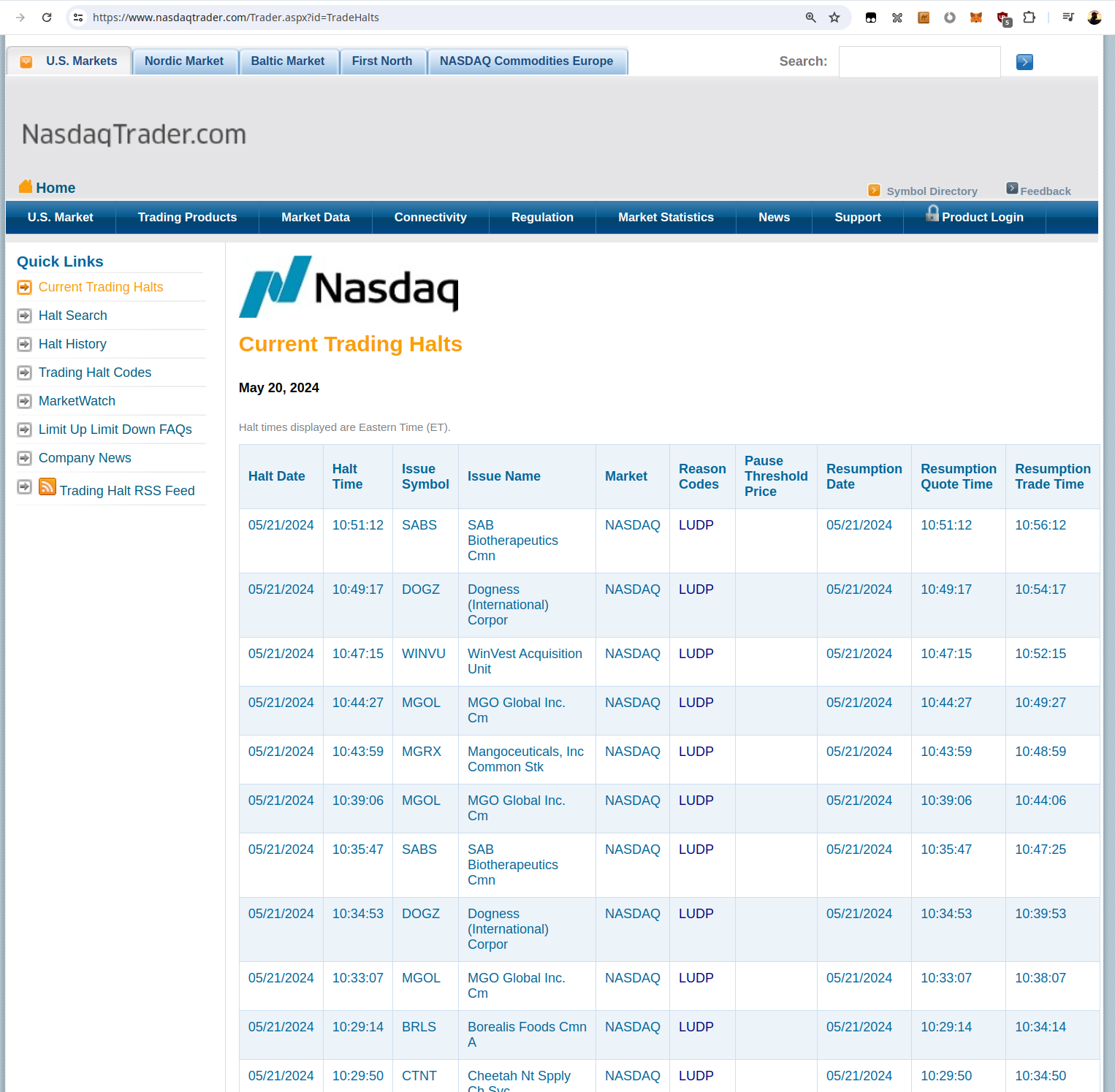Open the Trading Halt RSS Feed link
Viewport: 1115px width, 1092px height.
click(127, 491)
